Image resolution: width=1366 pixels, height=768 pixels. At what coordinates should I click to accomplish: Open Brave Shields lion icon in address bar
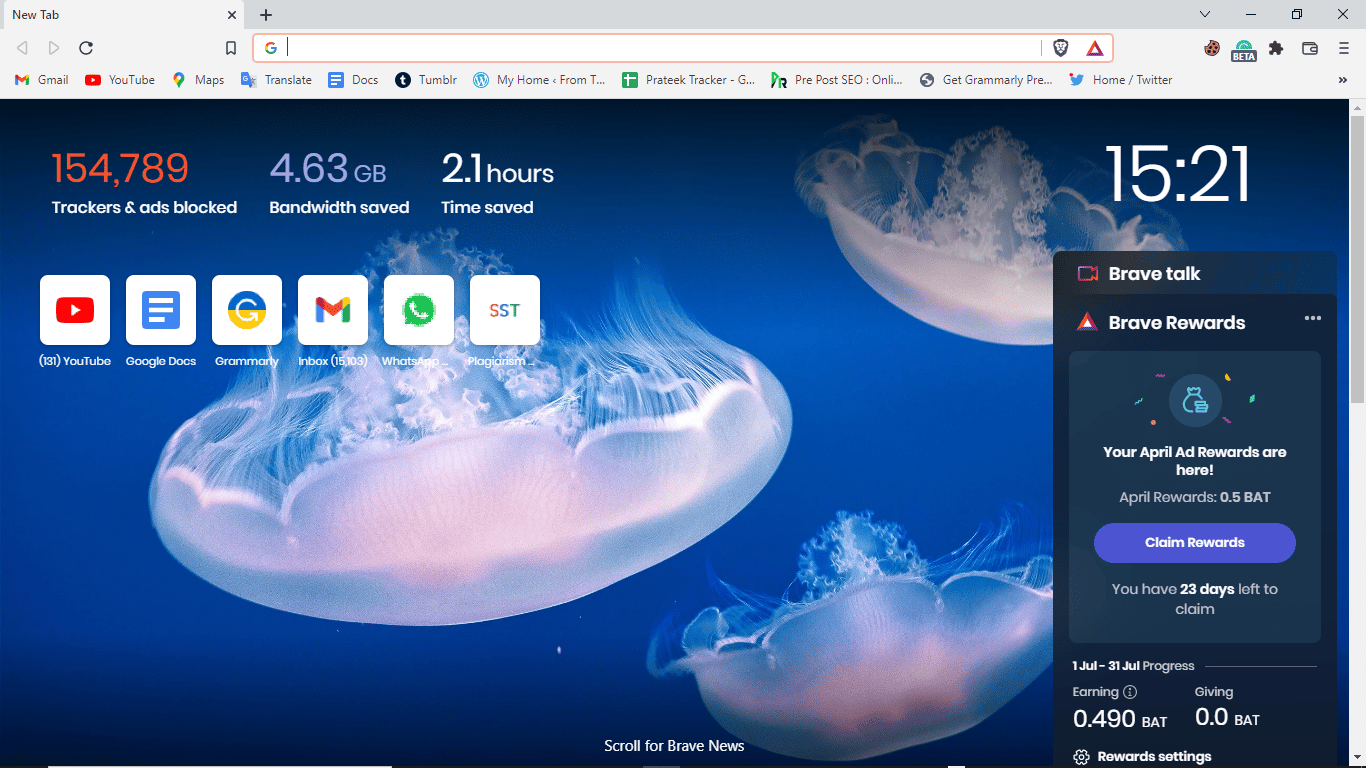[x=1061, y=48]
